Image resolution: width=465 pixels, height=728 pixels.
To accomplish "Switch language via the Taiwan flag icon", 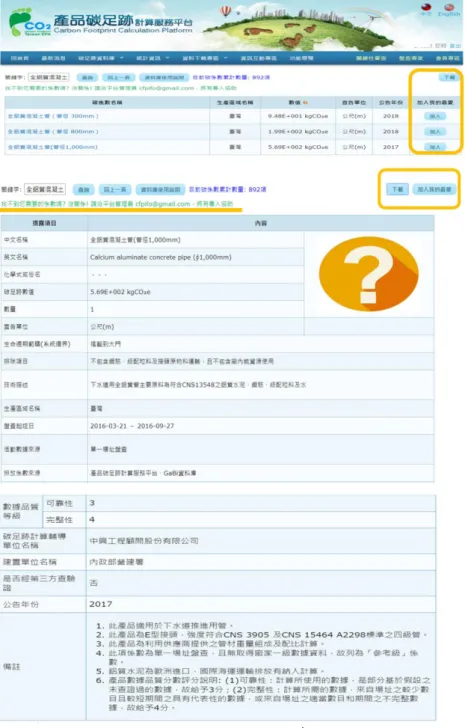I will pos(426,9).
